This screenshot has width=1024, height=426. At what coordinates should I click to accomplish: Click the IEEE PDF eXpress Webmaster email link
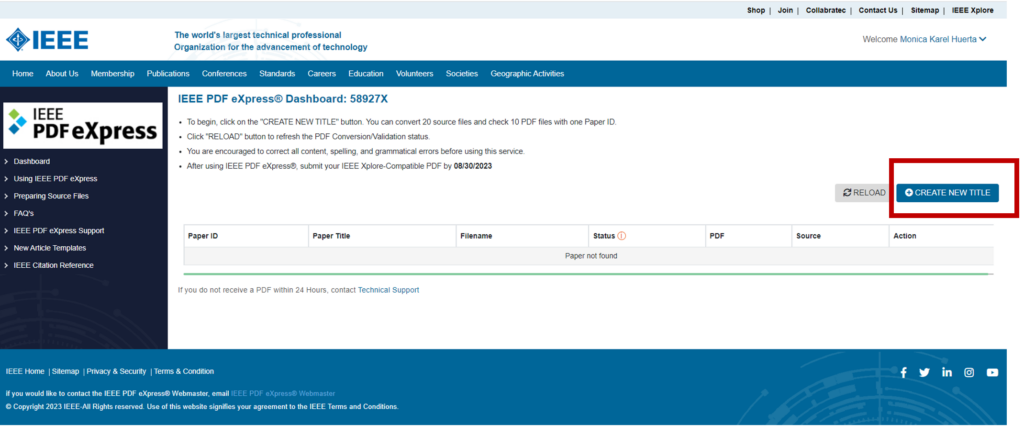283,394
